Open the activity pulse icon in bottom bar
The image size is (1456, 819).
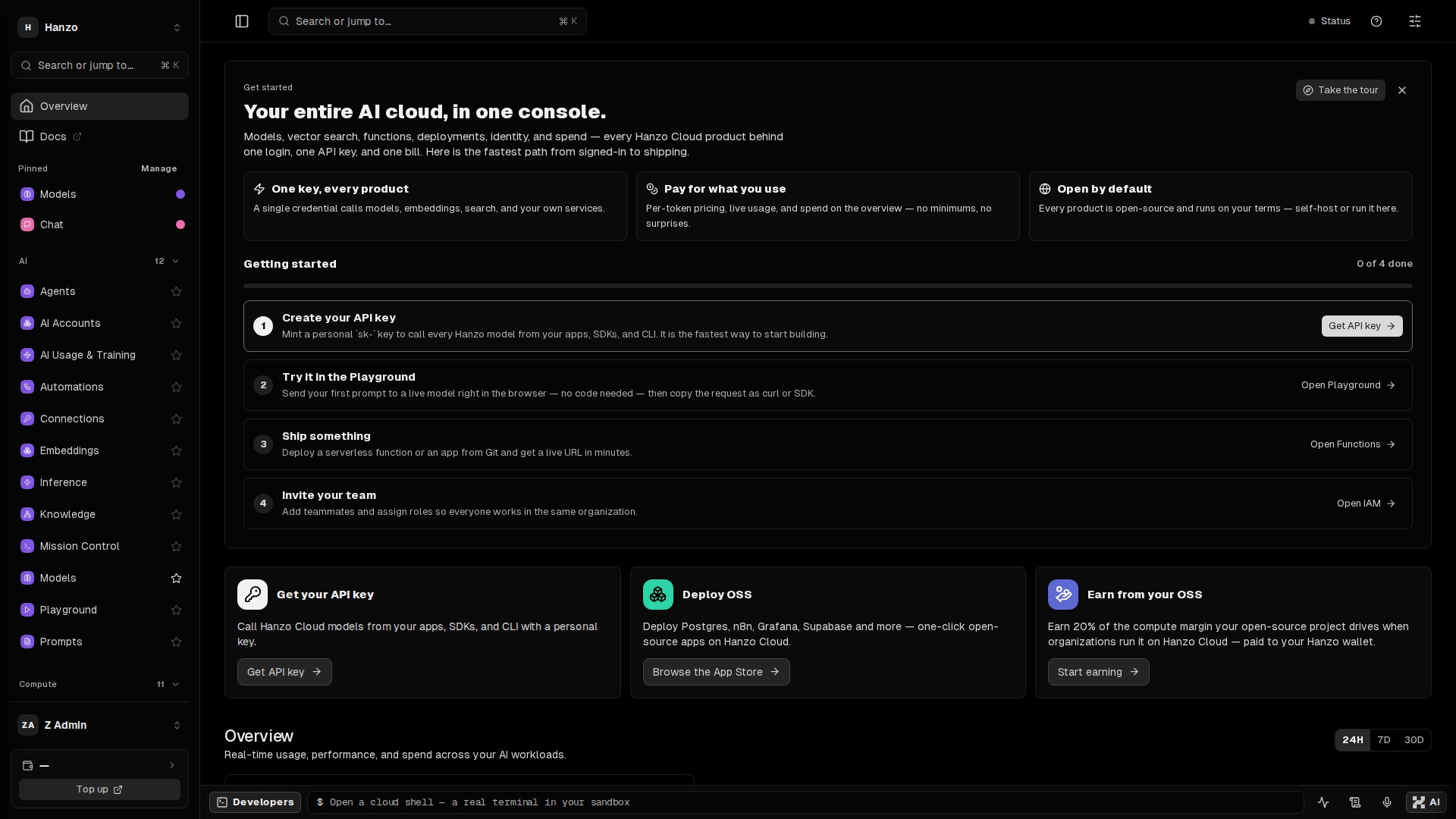coord(1323,802)
